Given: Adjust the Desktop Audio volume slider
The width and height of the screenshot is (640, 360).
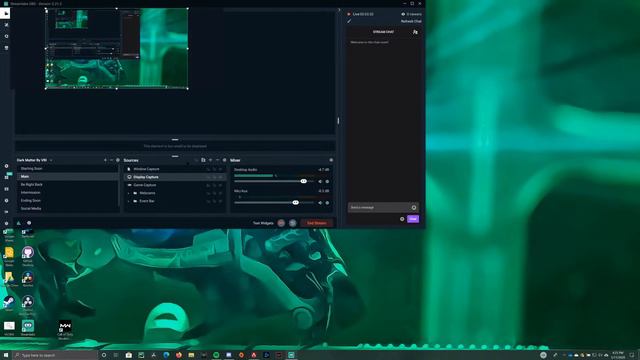Looking at the screenshot, I should (303, 181).
